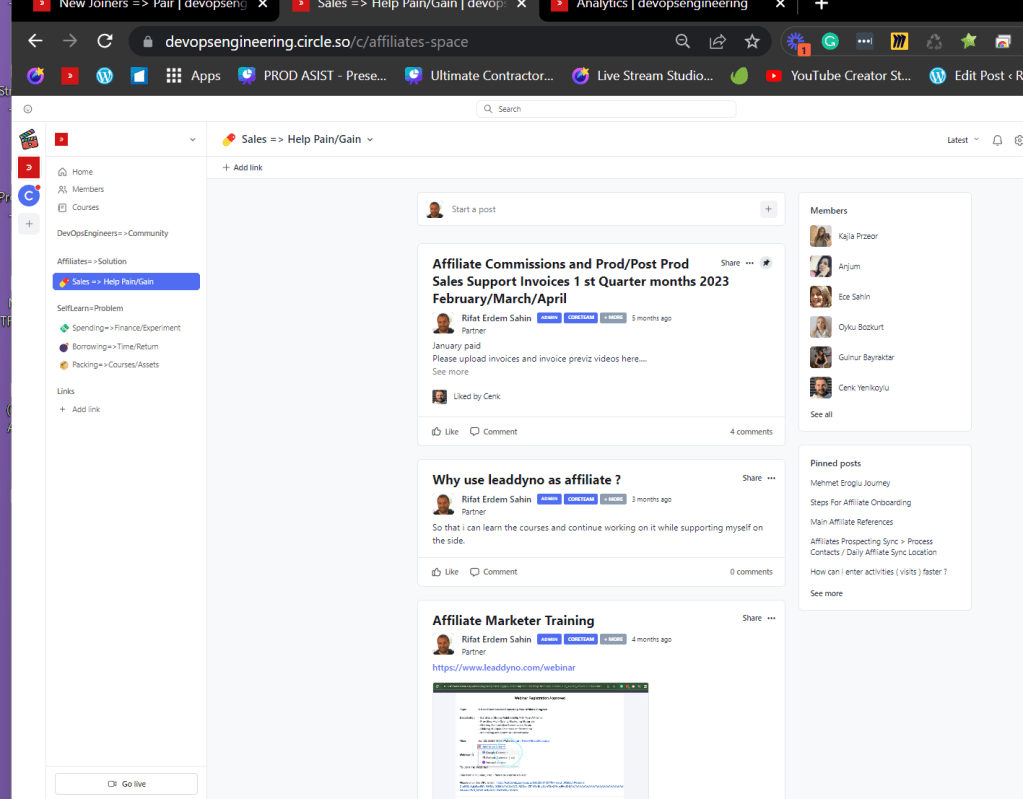Collapse the SelfLearn=>Problem section heading
This screenshot has width=1023, height=799.
coord(90,308)
